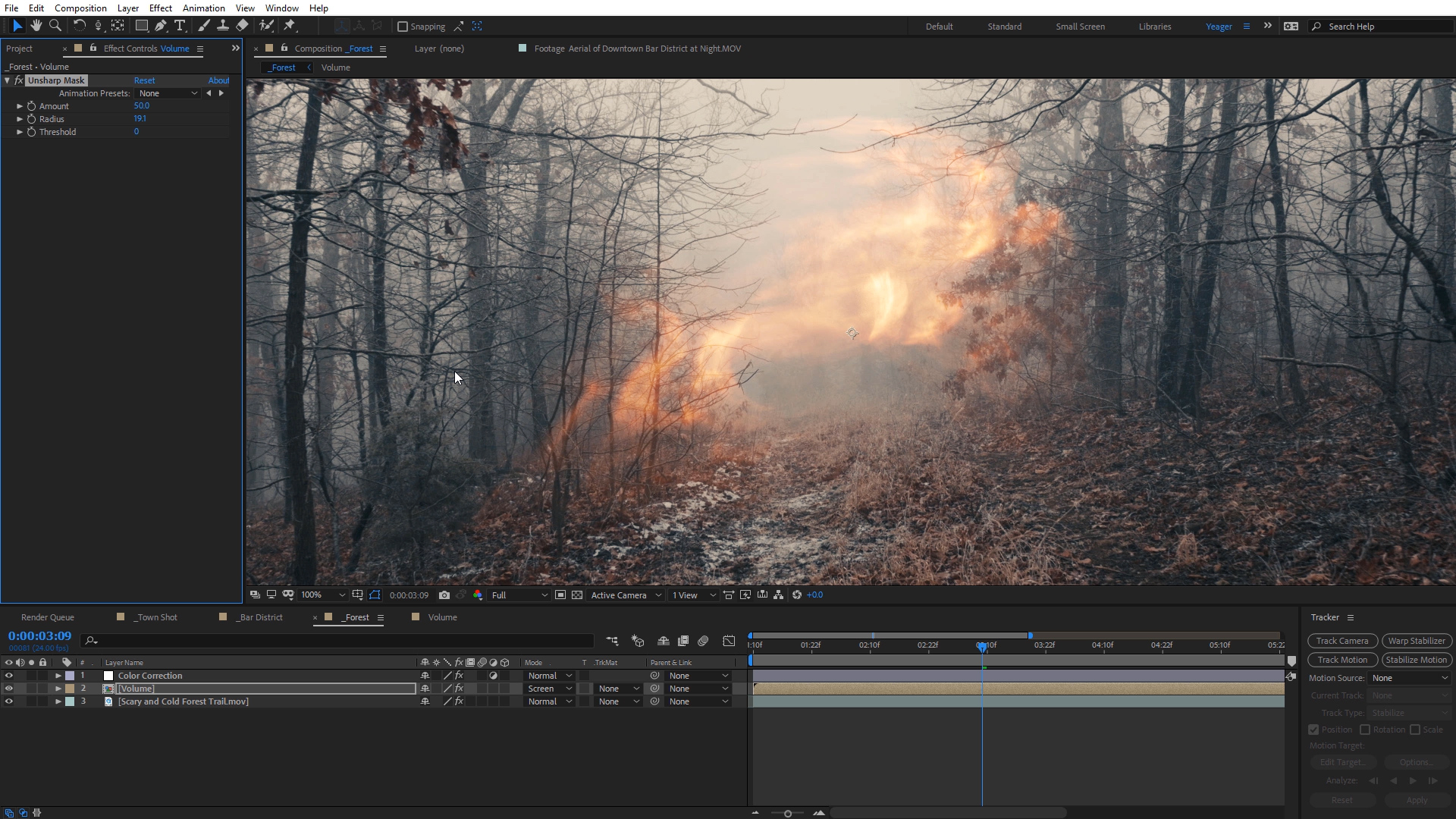Reset the Unsharp Mask effect
This screenshot has width=1456, height=819.
pos(144,80)
